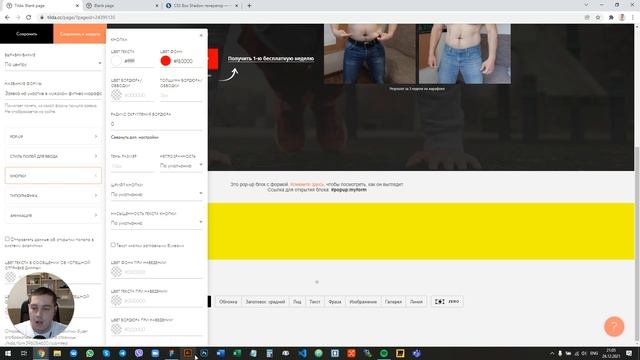Click the shadow radius input field

coord(132,166)
